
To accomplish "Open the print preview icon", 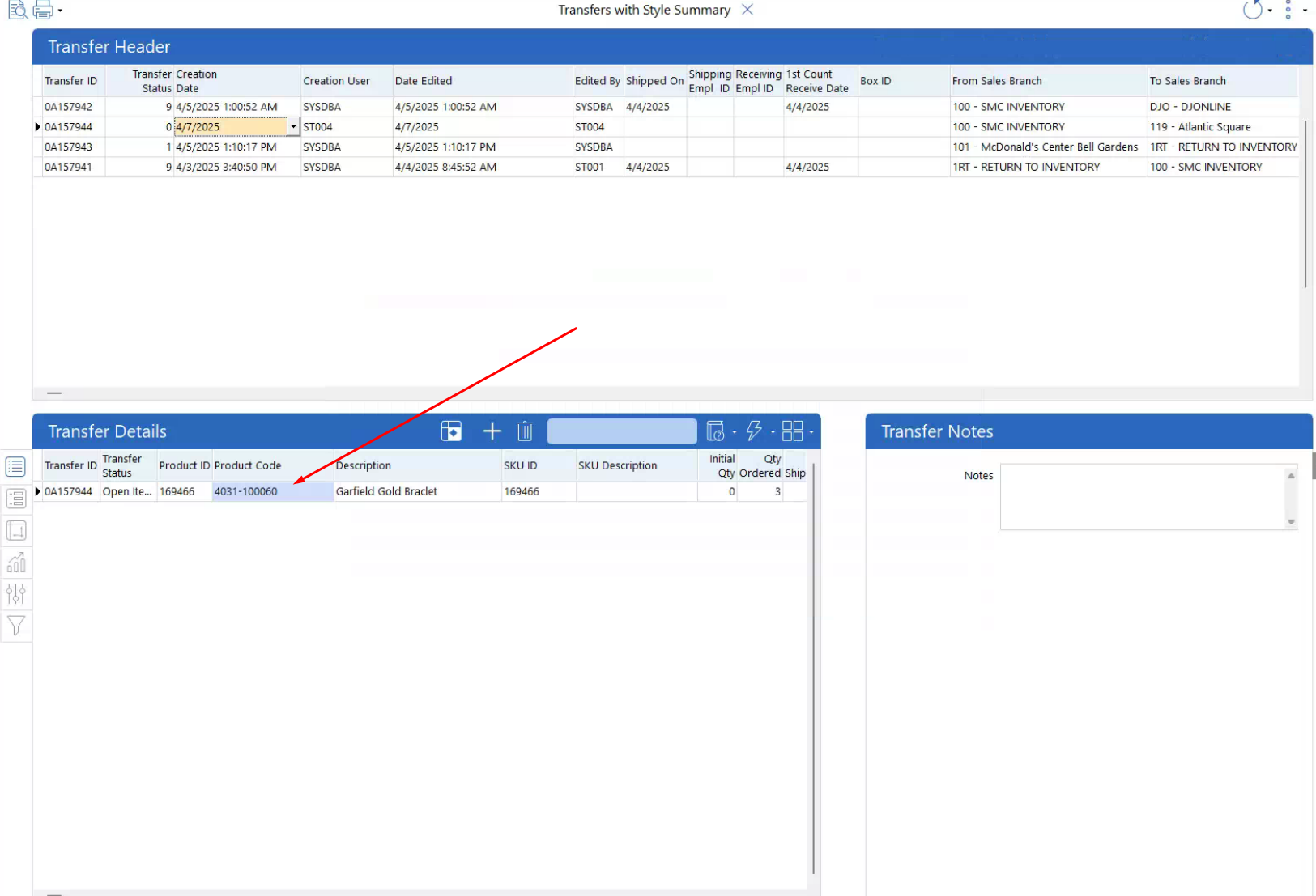I will 17,10.
